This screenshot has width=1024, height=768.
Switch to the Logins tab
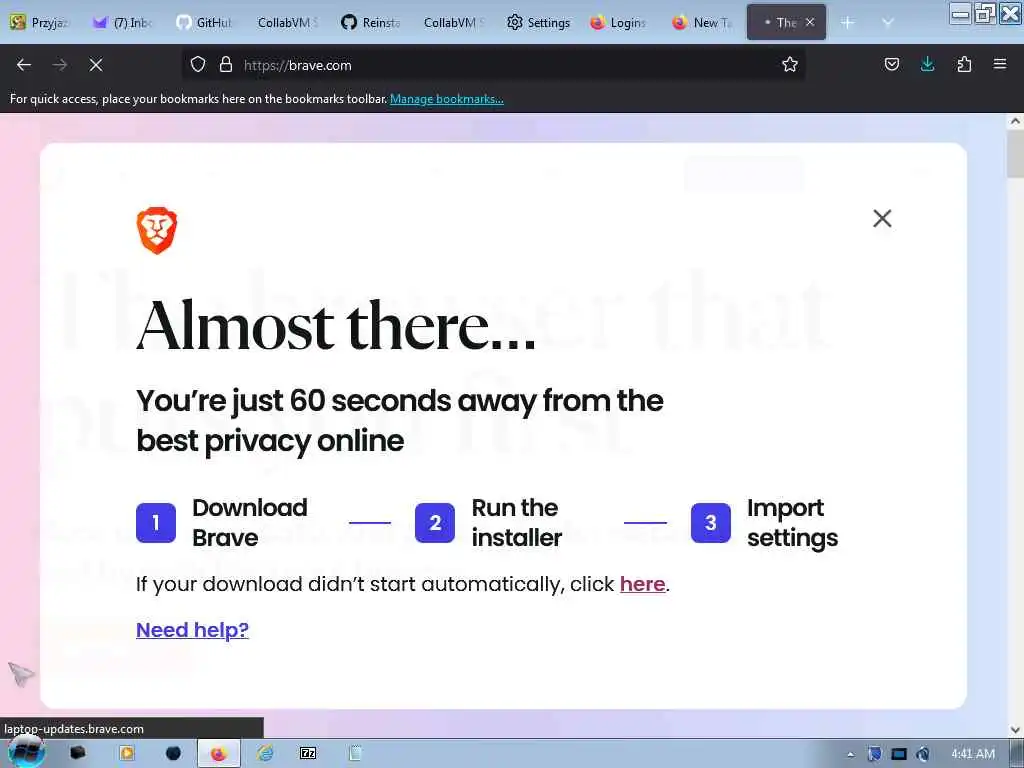tap(618, 23)
